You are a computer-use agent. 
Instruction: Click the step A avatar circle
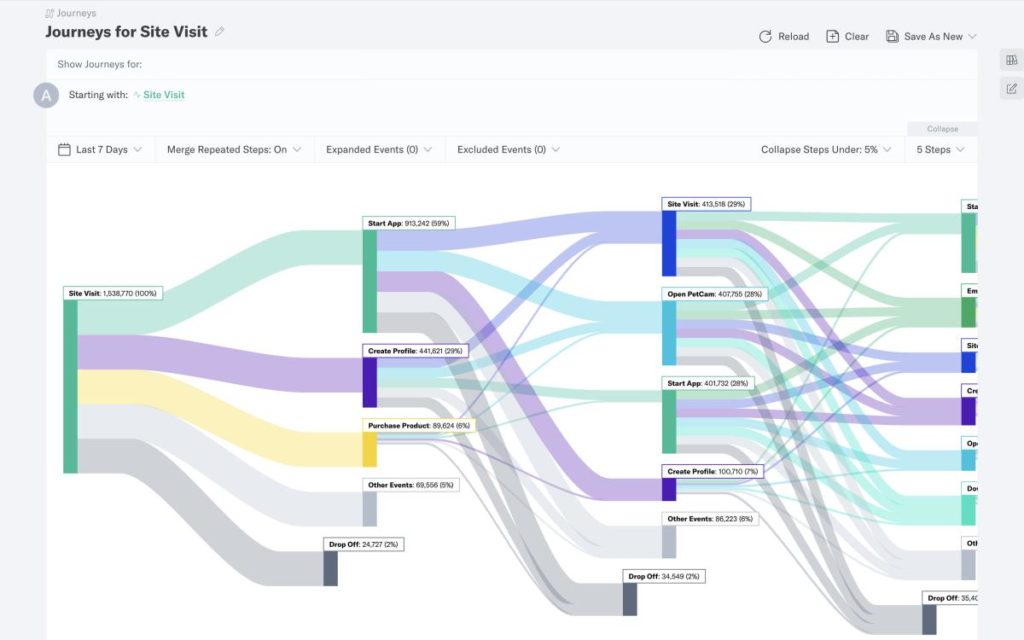tap(45, 95)
